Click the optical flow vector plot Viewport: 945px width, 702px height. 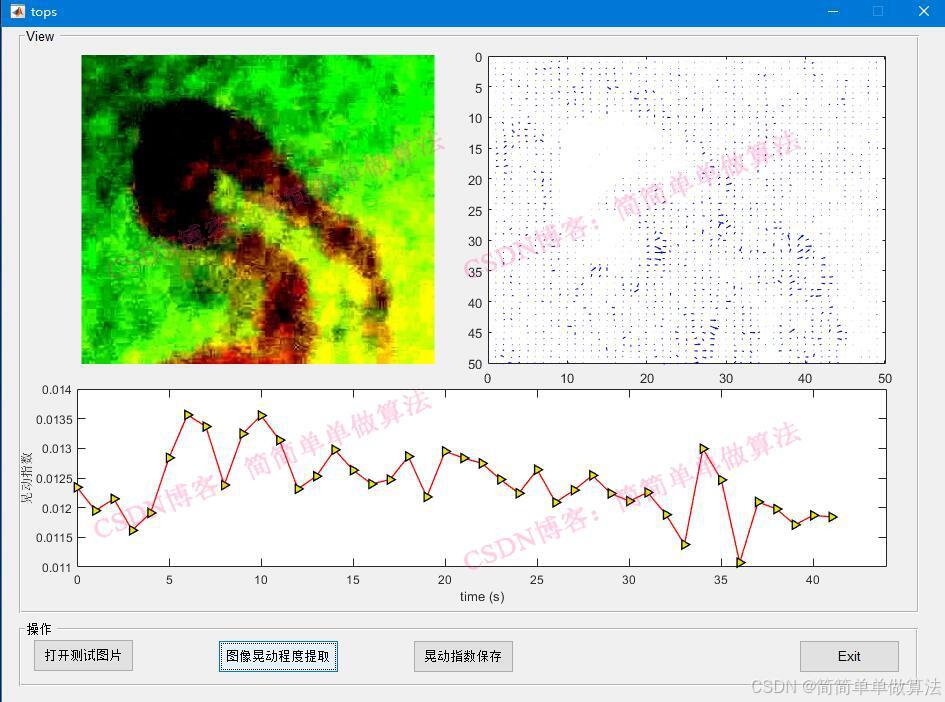(686, 210)
